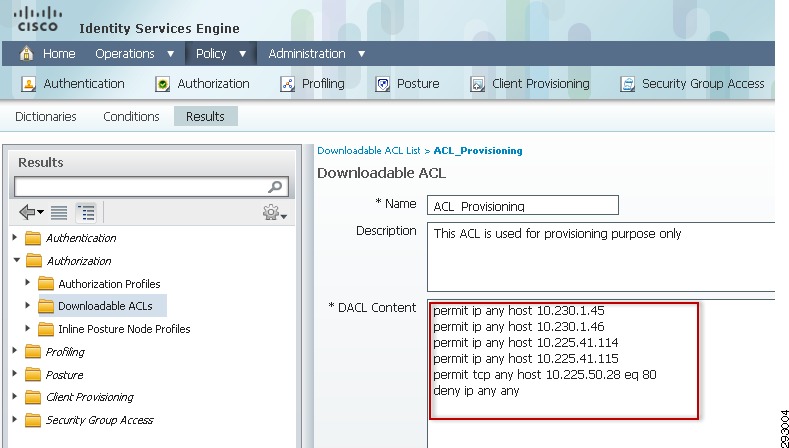Follow the Downloadable ACL List breadcrumb link
The image size is (789, 448).
point(369,151)
